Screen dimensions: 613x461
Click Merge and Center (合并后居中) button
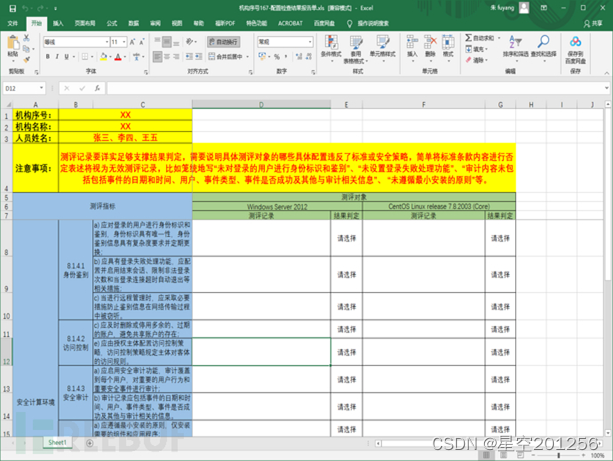coord(226,57)
